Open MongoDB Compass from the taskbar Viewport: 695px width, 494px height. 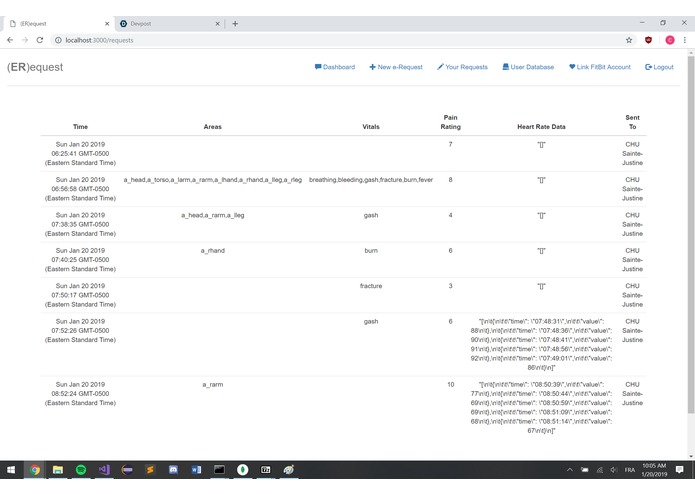(242, 470)
